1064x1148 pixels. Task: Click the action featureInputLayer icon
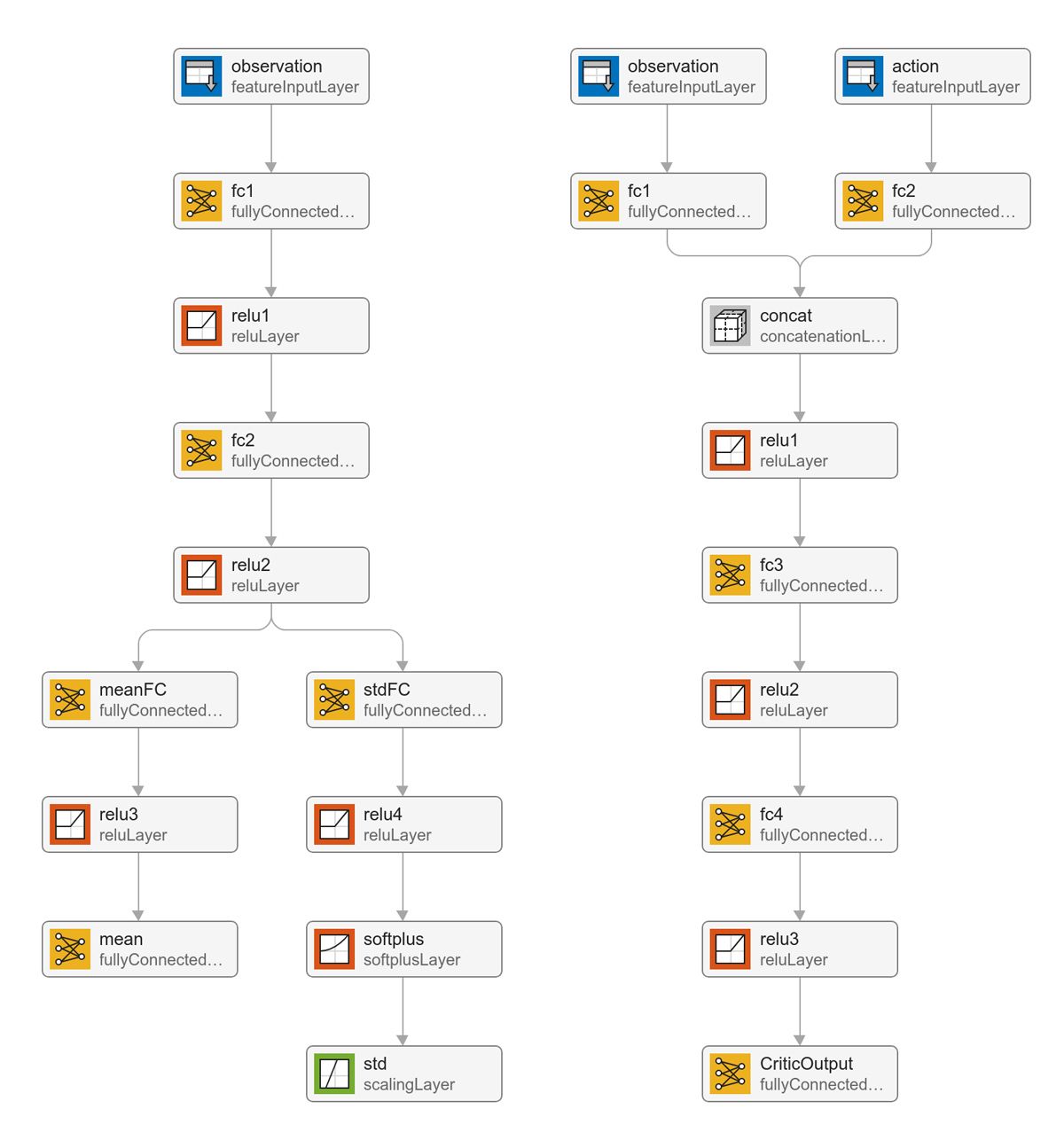pyautogui.click(x=863, y=76)
